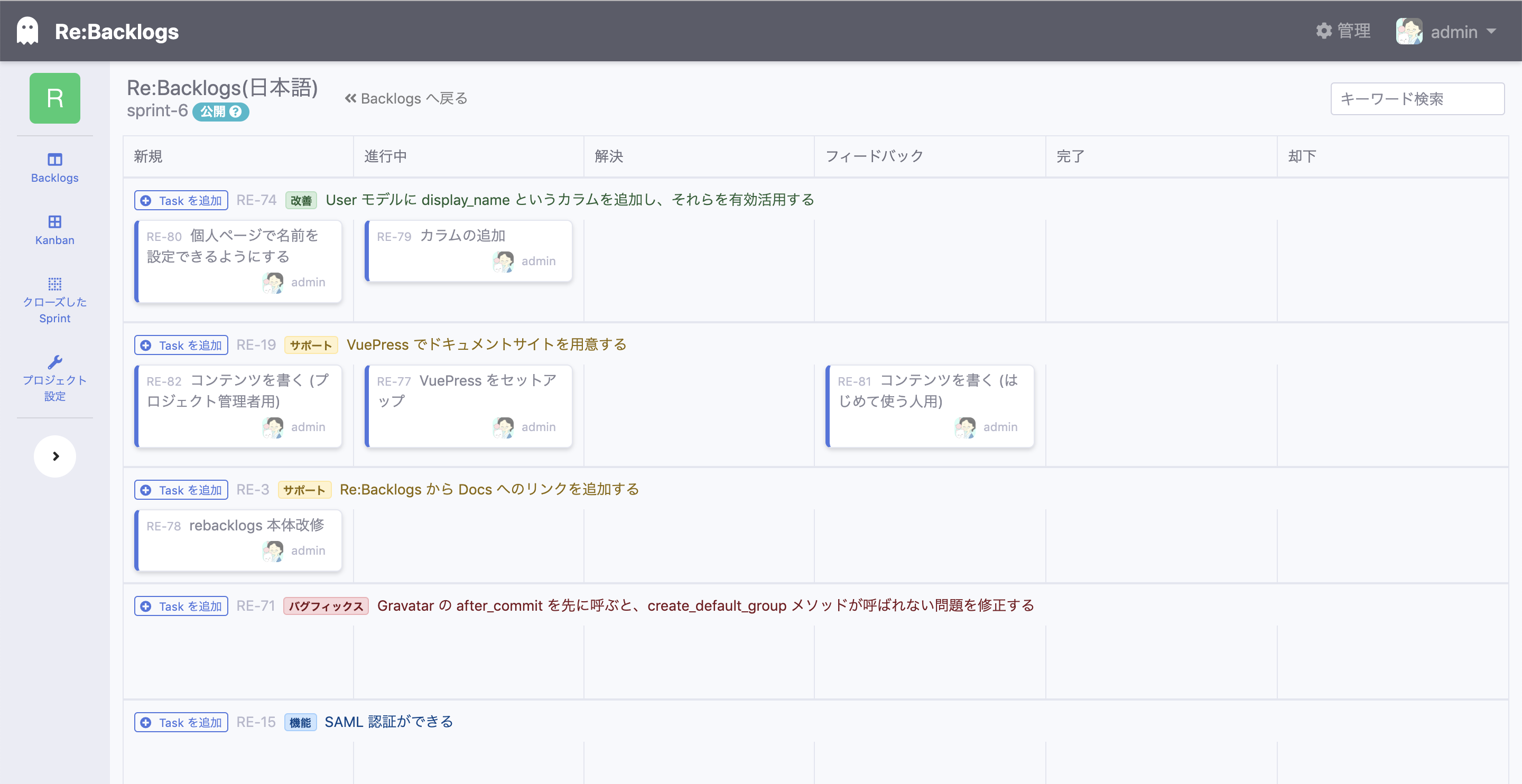Open task card RE-81 コンテンツを書く
The image size is (1522, 784).
pos(930,406)
